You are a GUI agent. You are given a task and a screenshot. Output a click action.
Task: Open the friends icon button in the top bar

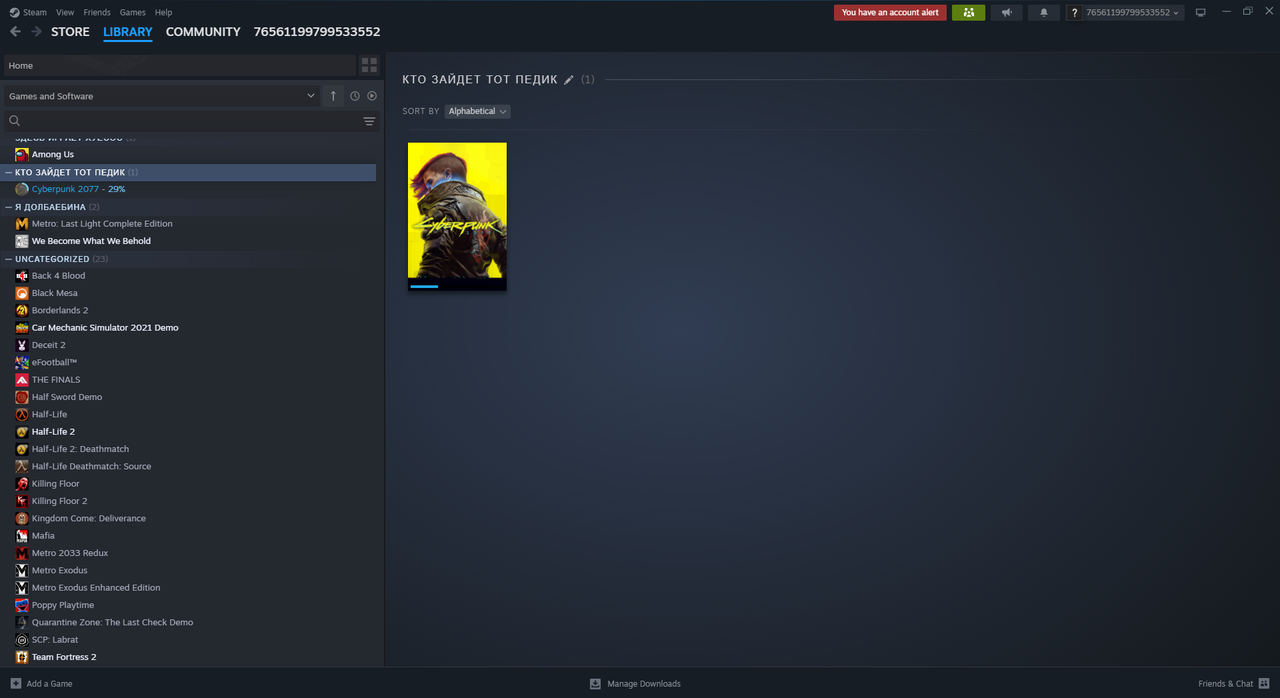[x=968, y=13]
